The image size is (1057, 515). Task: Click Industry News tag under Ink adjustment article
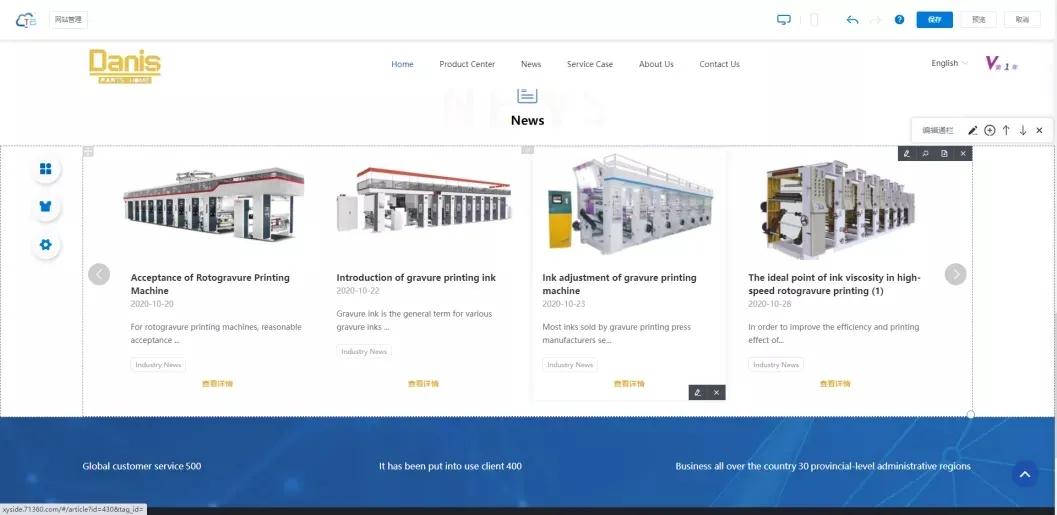coord(570,365)
